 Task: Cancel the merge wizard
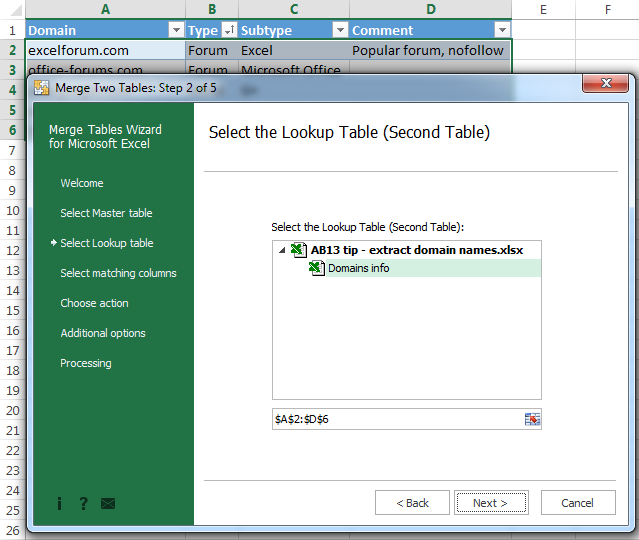(577, 502)
